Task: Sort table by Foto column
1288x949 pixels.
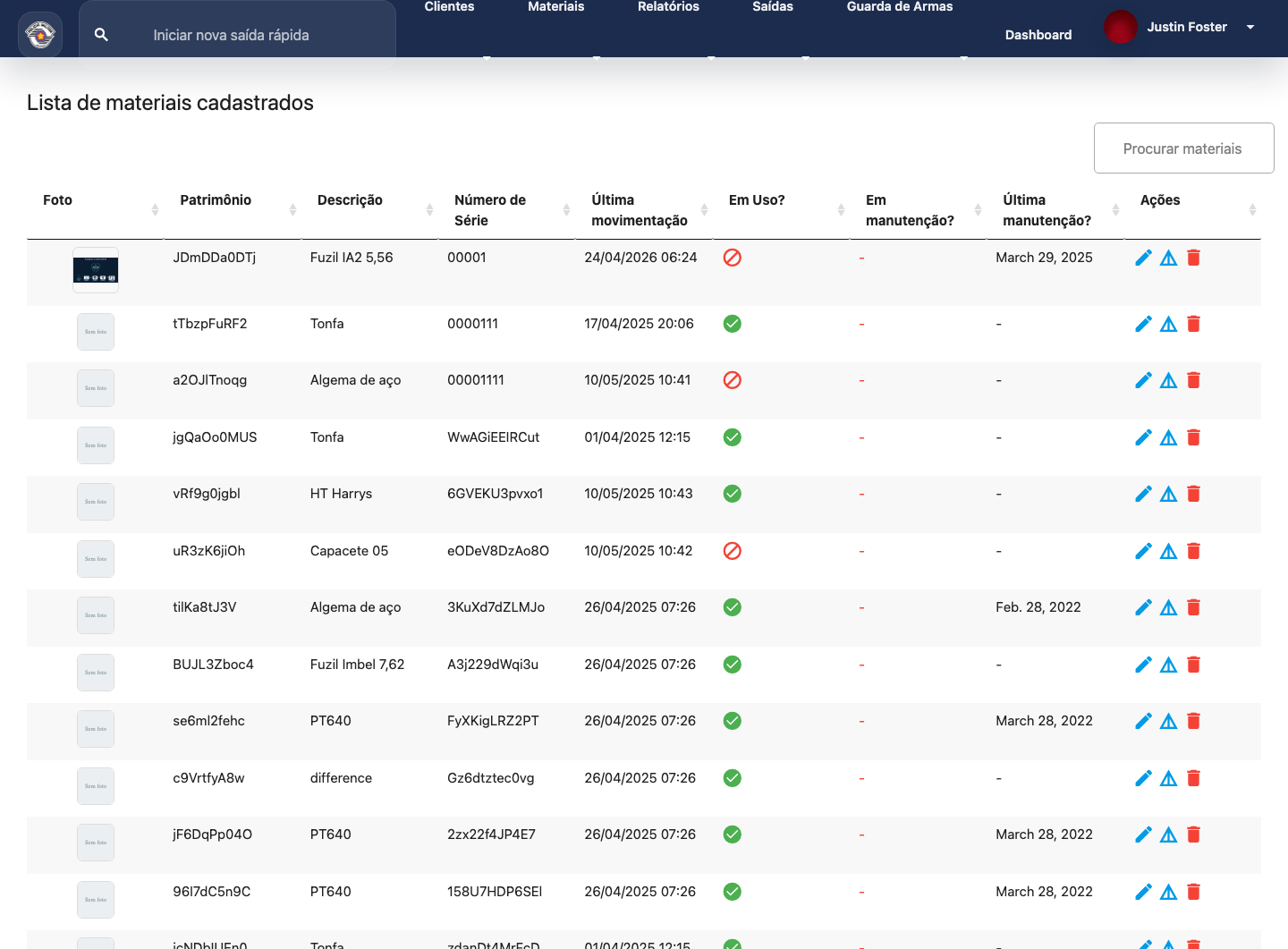Action: coord(96,210)
